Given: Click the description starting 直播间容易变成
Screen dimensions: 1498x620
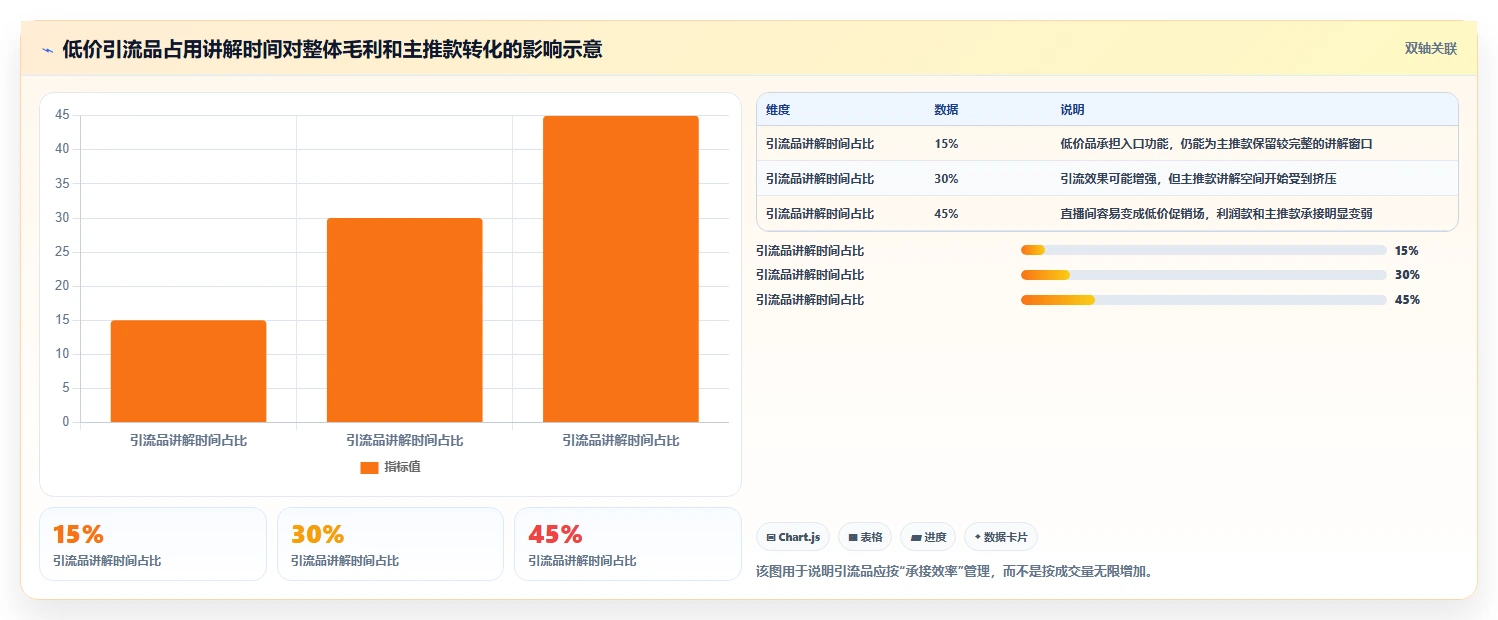Looking at the screenshot, I should [1216, 214].
